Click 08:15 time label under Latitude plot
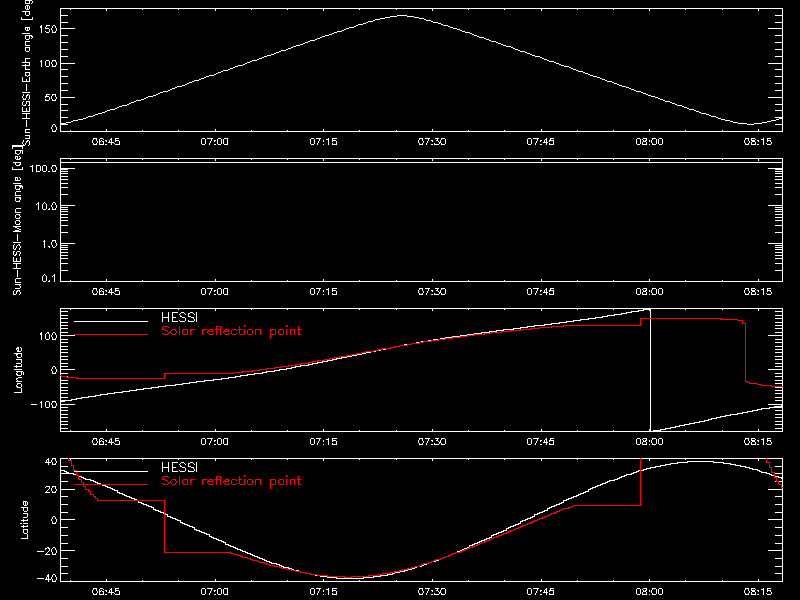Screen dimensions: 800x600 pyautogui.click(x=758, y=592)
